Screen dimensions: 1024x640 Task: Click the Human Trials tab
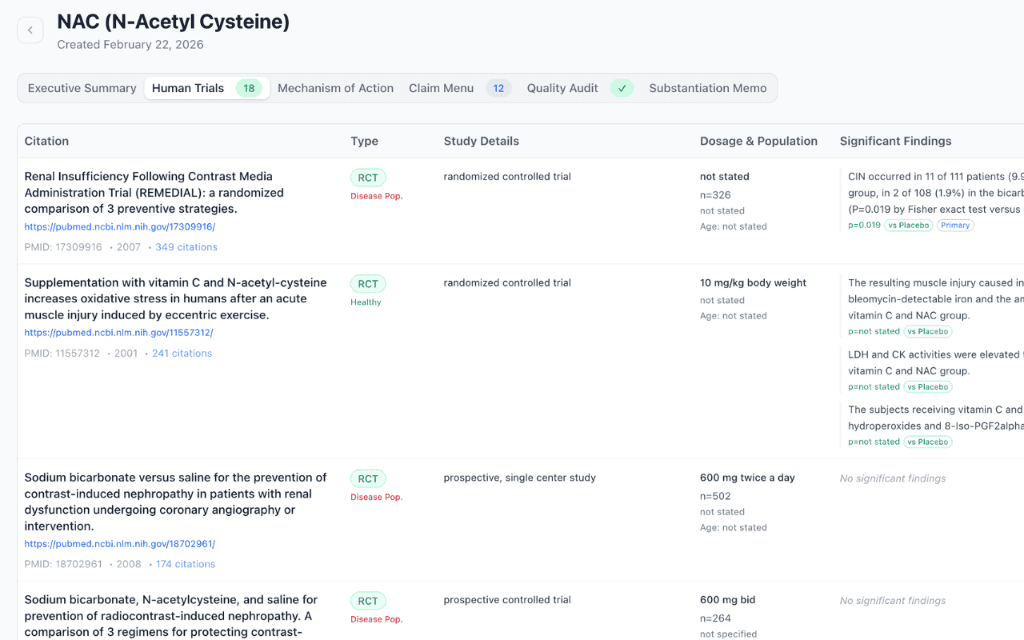[188, 88]
